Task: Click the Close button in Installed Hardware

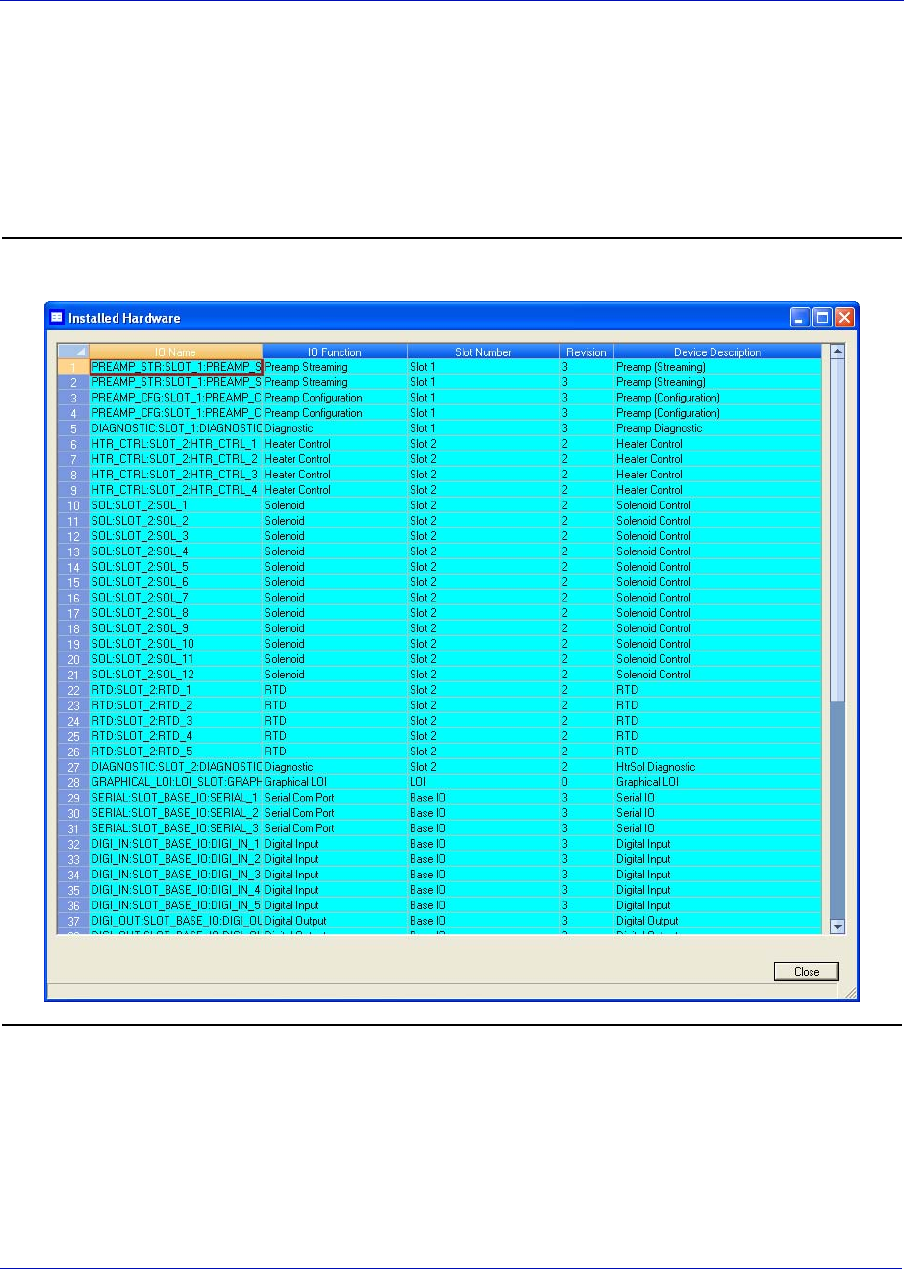Action: point(806,971)
